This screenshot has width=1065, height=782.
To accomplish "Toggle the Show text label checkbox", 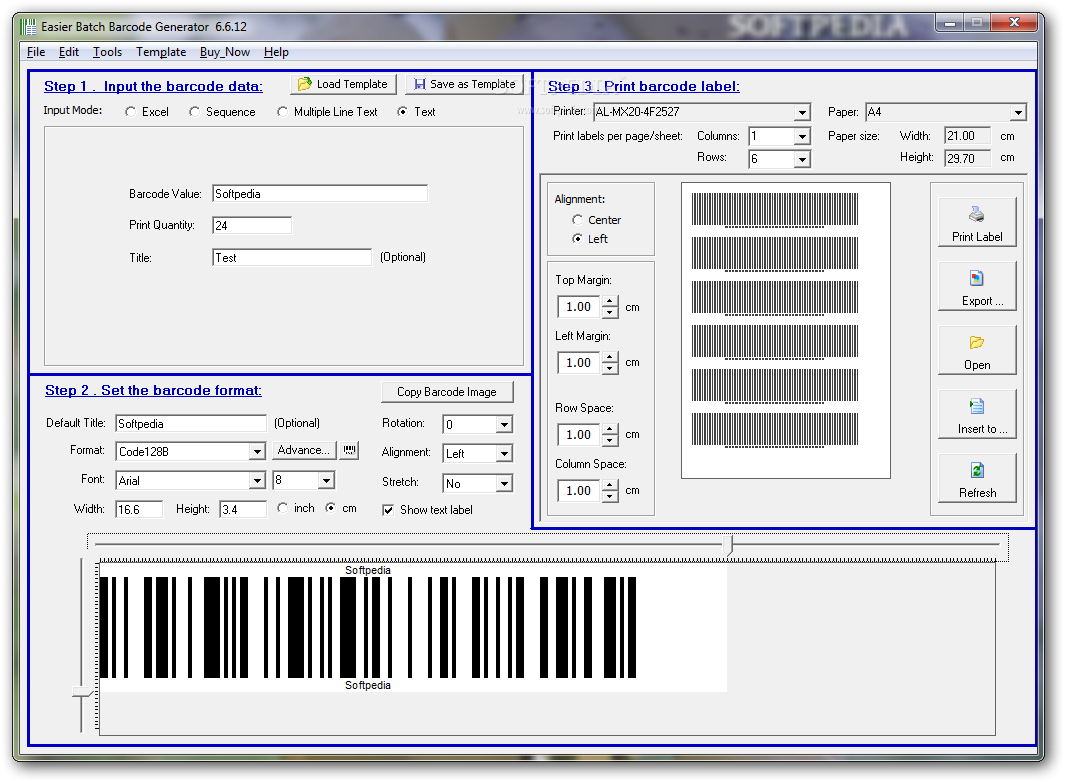I will [x=388, y=510].
